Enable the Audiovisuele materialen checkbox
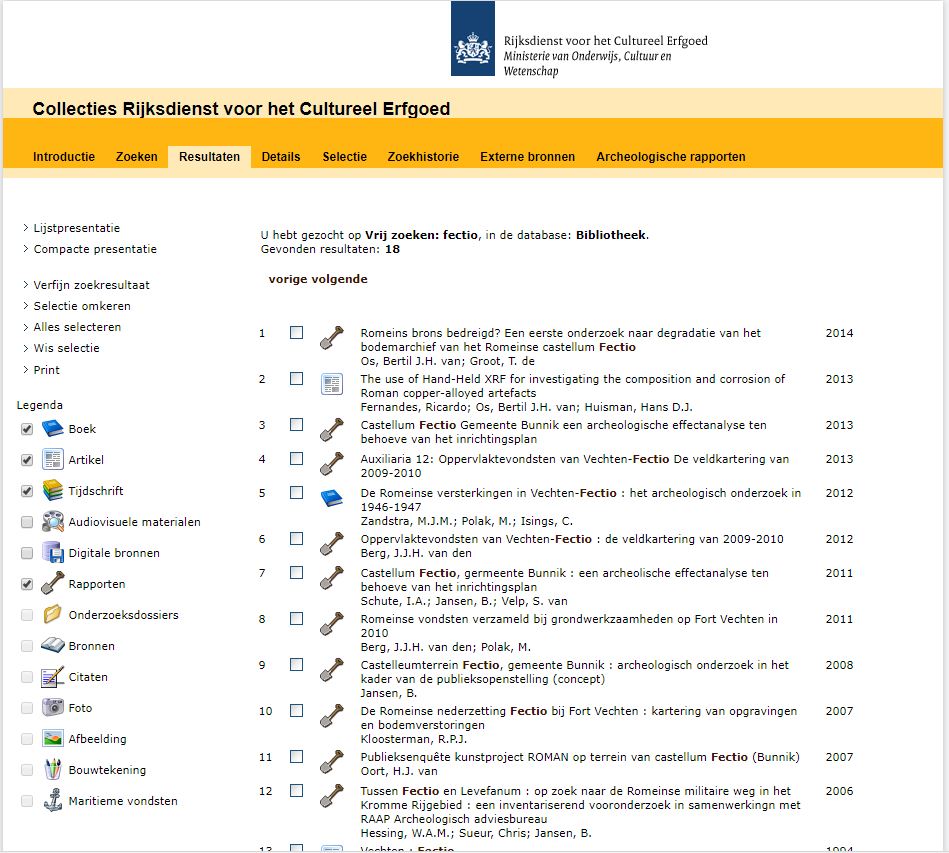 point(27,522)
